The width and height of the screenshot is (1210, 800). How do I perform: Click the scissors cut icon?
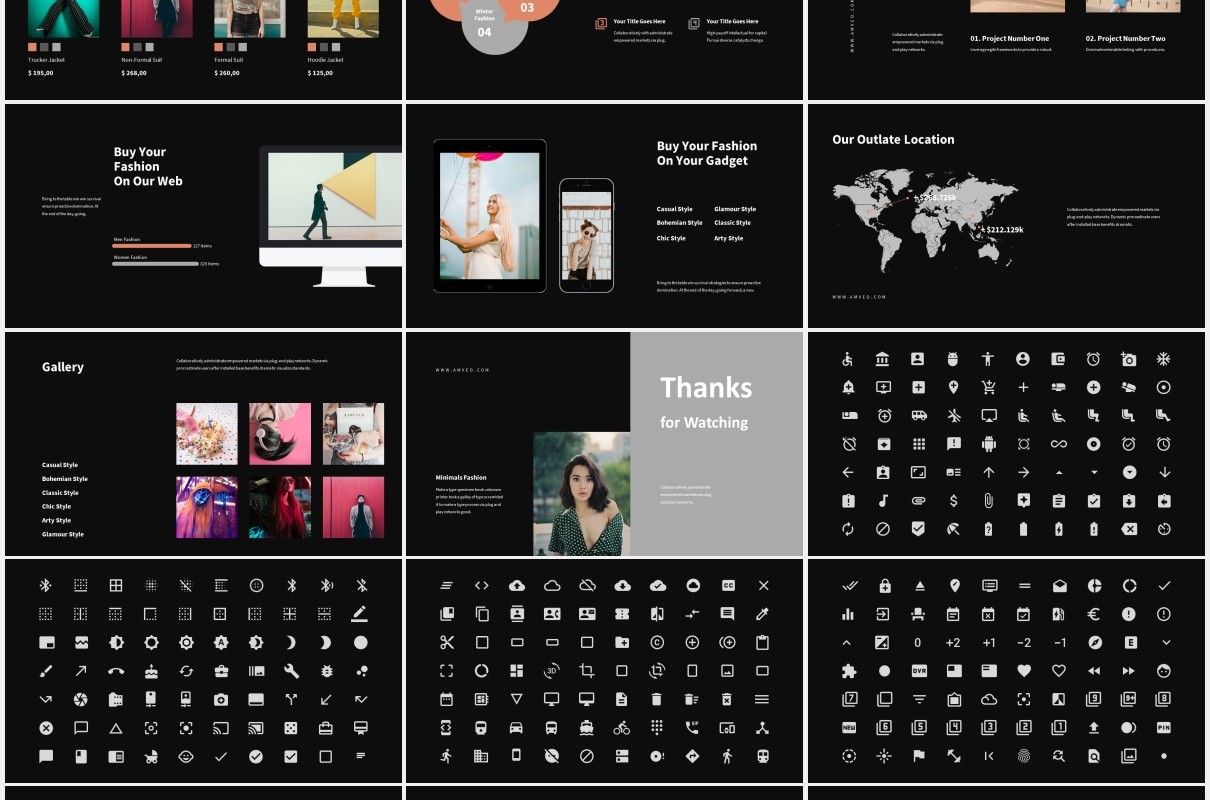[447, 642]
